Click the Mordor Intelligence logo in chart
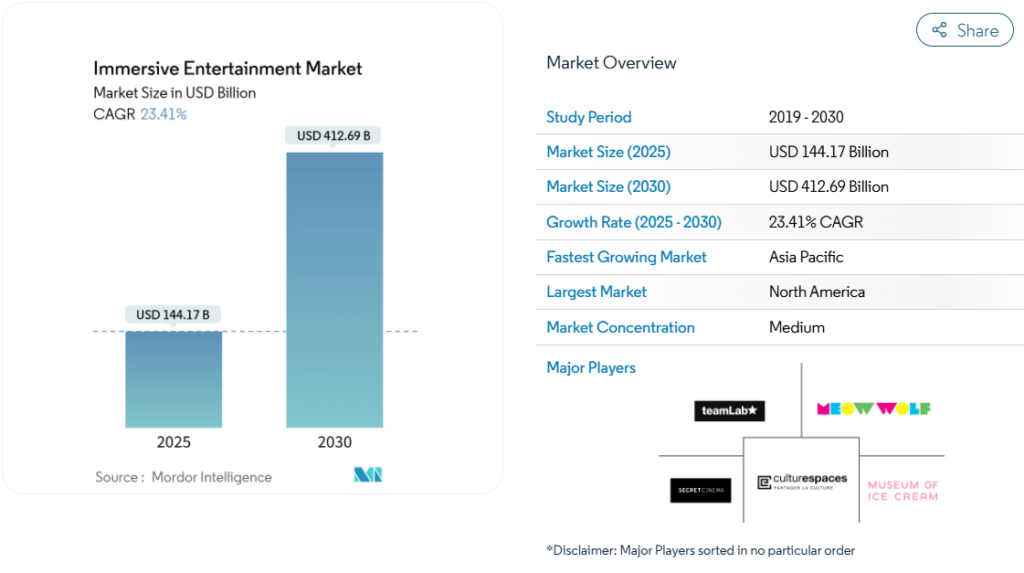This screenshot has width=1024, height=573. click(x=368, y=475)
